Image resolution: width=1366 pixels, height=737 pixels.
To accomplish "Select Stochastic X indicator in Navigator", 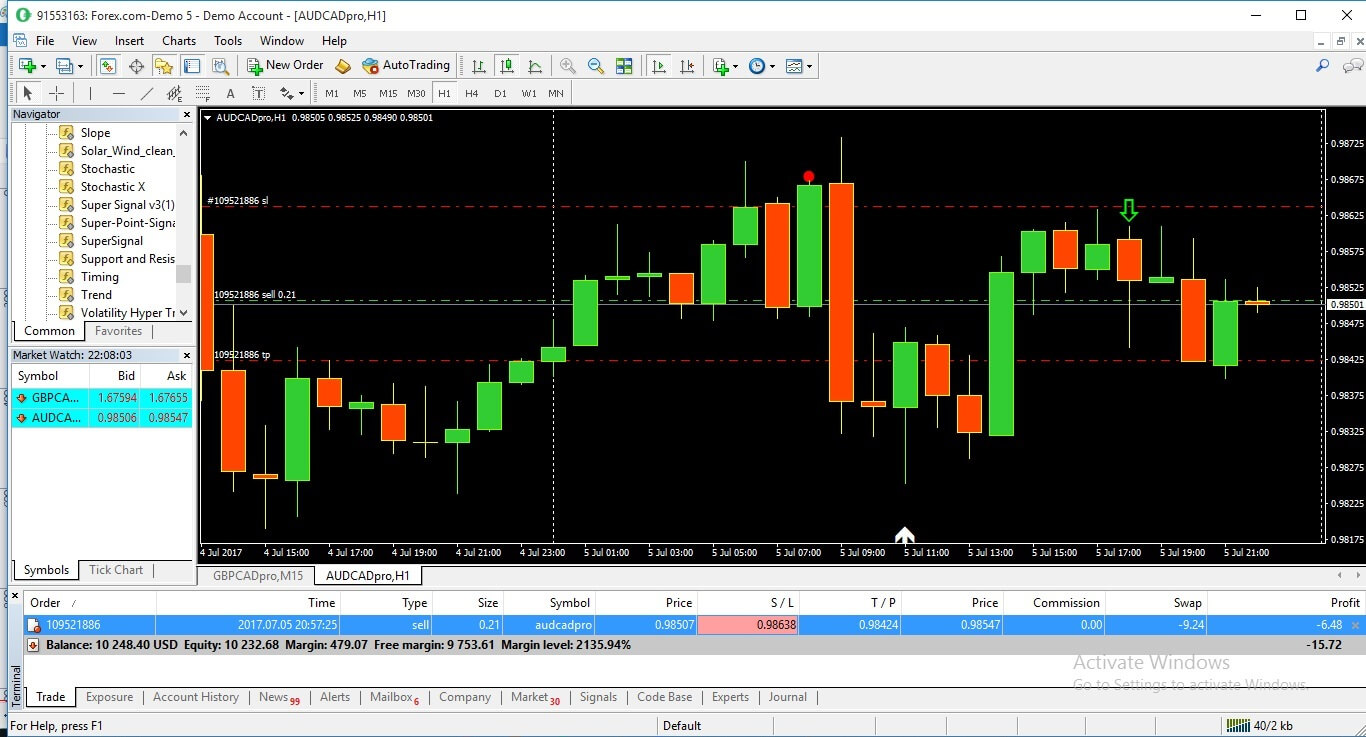I will coord(113,187).
